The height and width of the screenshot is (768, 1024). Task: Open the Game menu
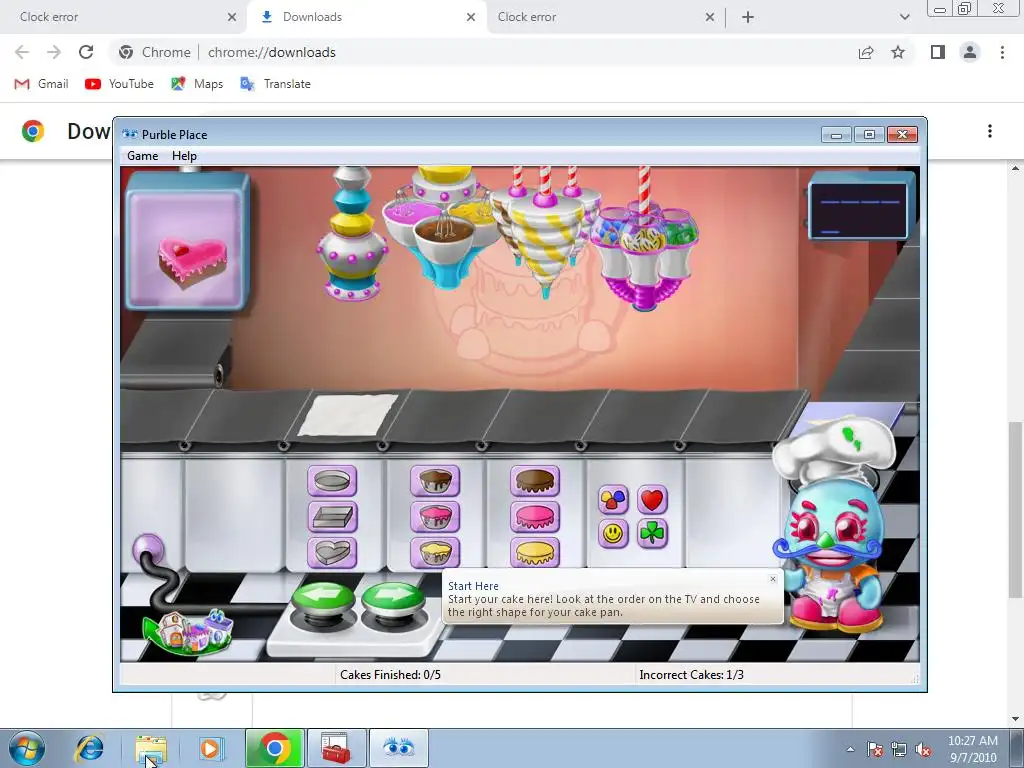(x=142, y=156)
